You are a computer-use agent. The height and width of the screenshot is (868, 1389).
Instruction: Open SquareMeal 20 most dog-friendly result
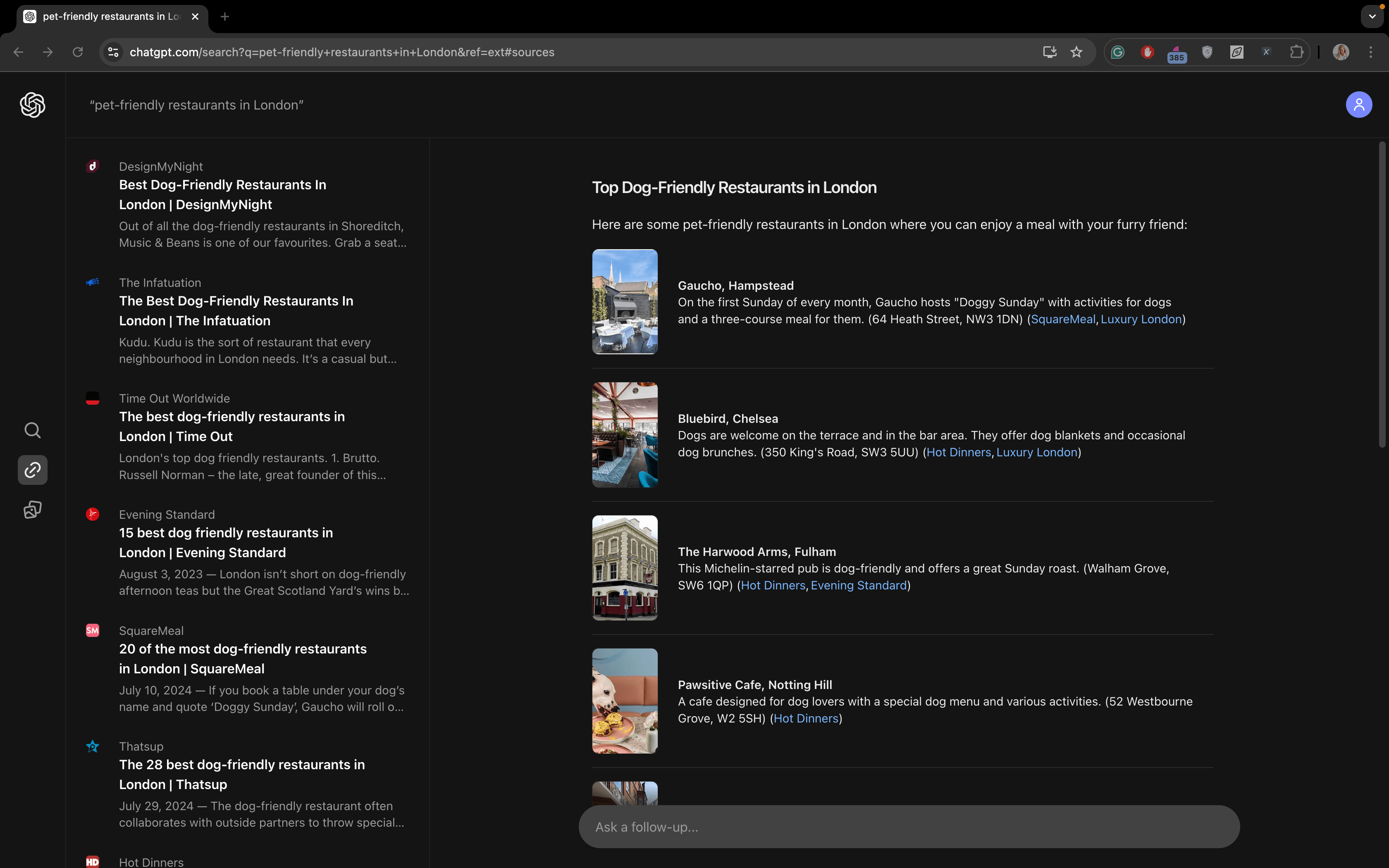[x=243, y=658]
